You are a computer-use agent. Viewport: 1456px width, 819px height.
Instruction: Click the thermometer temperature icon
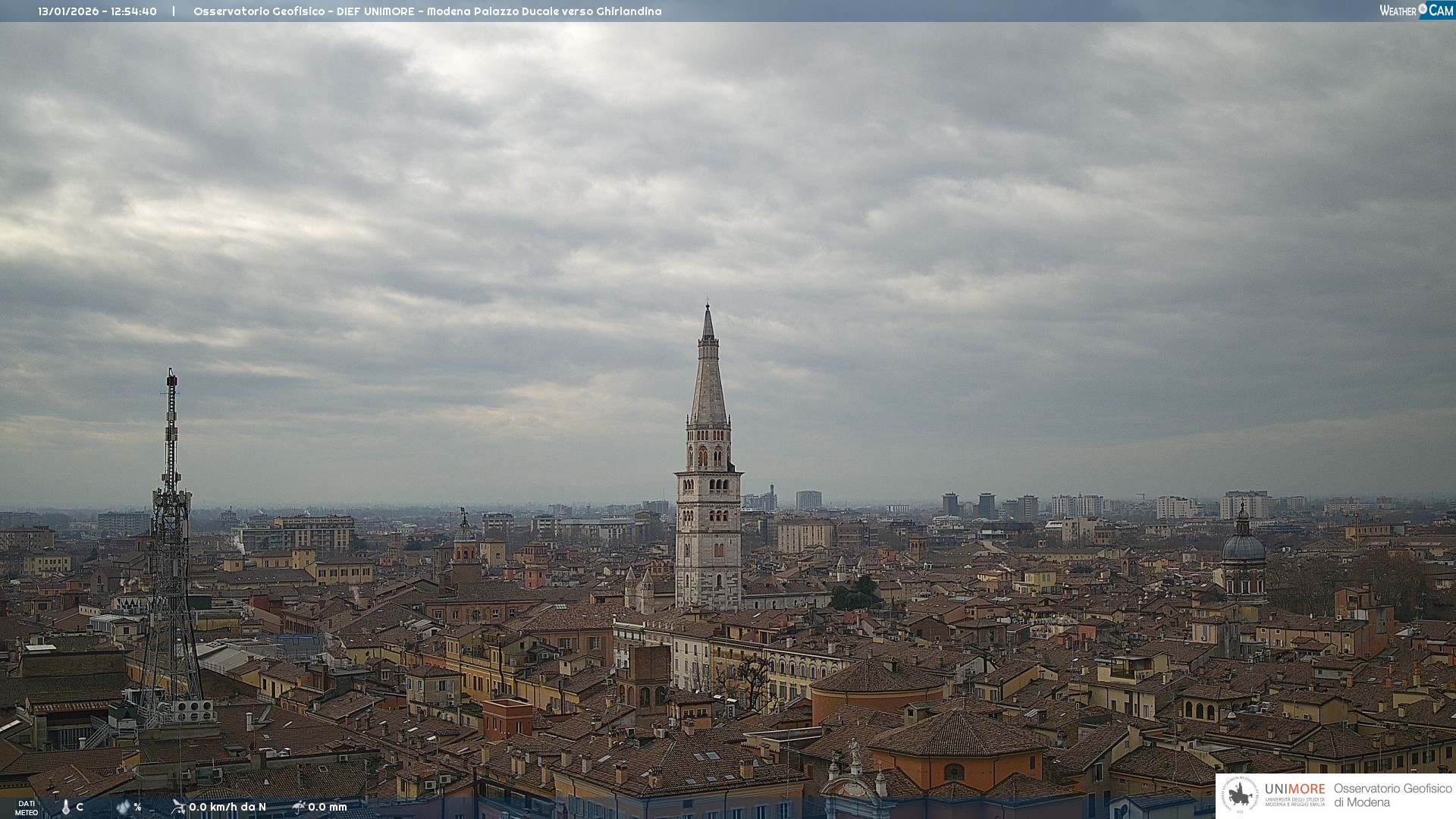click(x=66, y=807)
